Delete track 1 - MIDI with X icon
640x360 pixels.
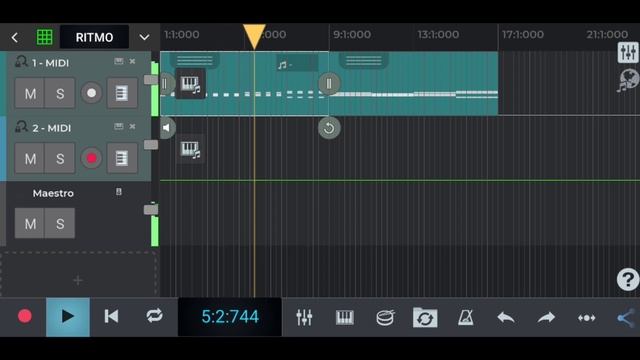point(132,61)
